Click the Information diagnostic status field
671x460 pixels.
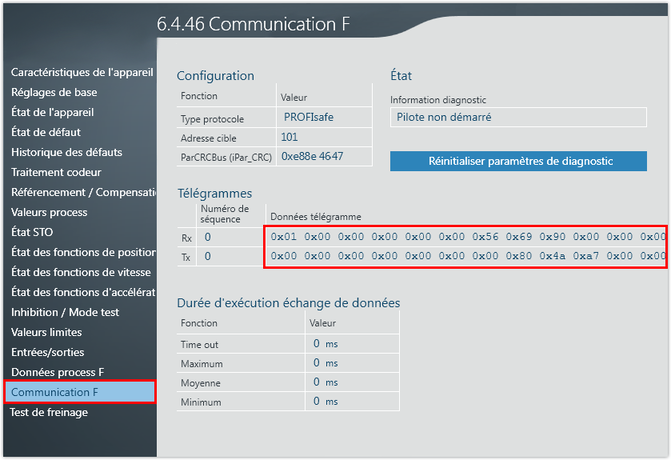click(518, 117)
